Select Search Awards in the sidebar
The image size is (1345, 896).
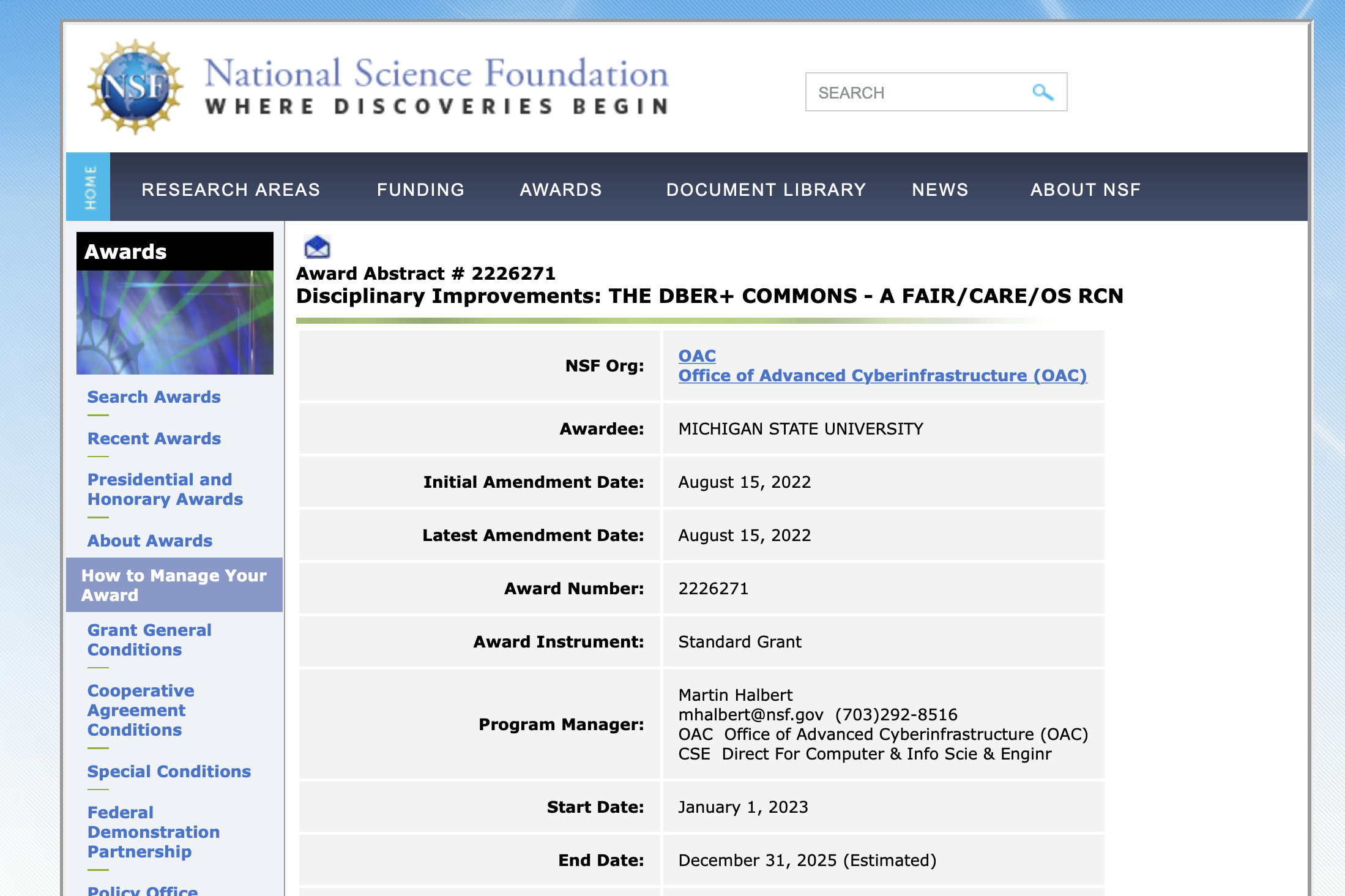pyautogui.click(x=154, y=397)
